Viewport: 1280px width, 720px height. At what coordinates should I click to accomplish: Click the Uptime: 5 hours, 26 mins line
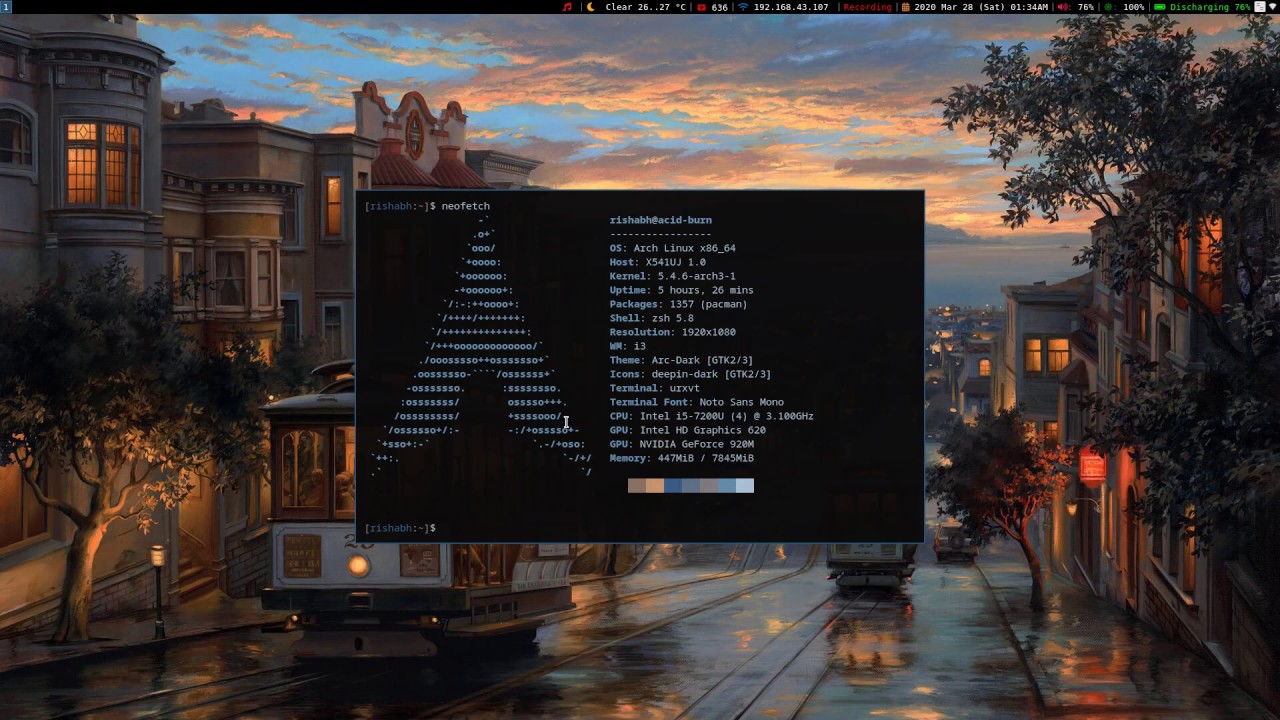click(682, 290)
